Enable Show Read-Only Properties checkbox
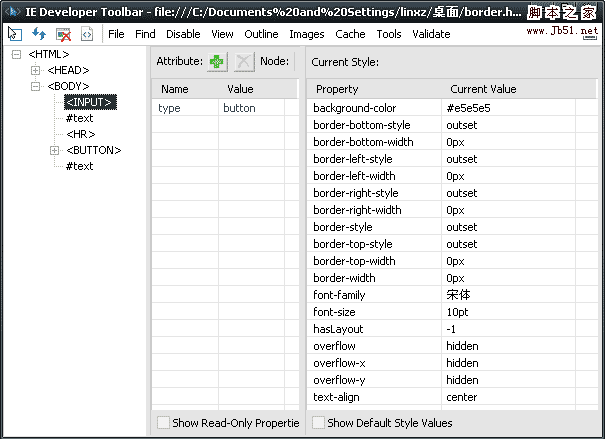The image size is (605, 439). (x=163, y=423)
